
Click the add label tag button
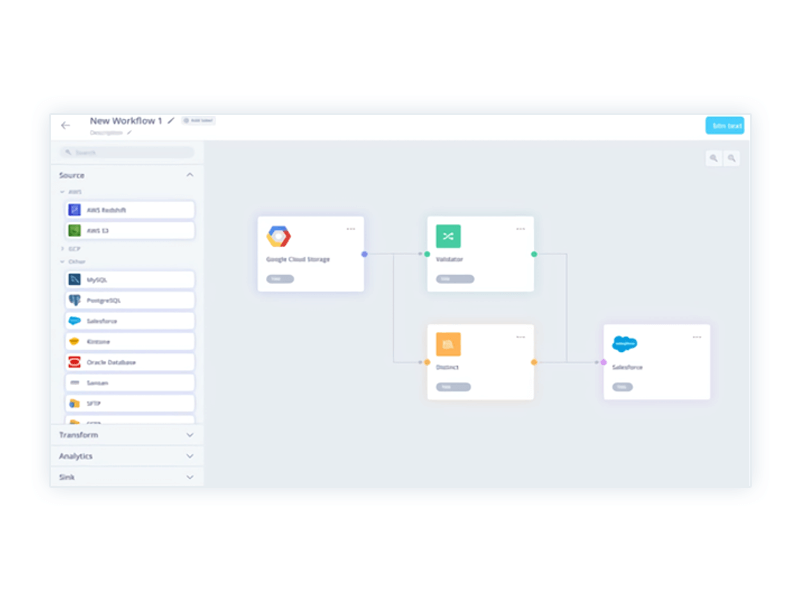[198, 120]
